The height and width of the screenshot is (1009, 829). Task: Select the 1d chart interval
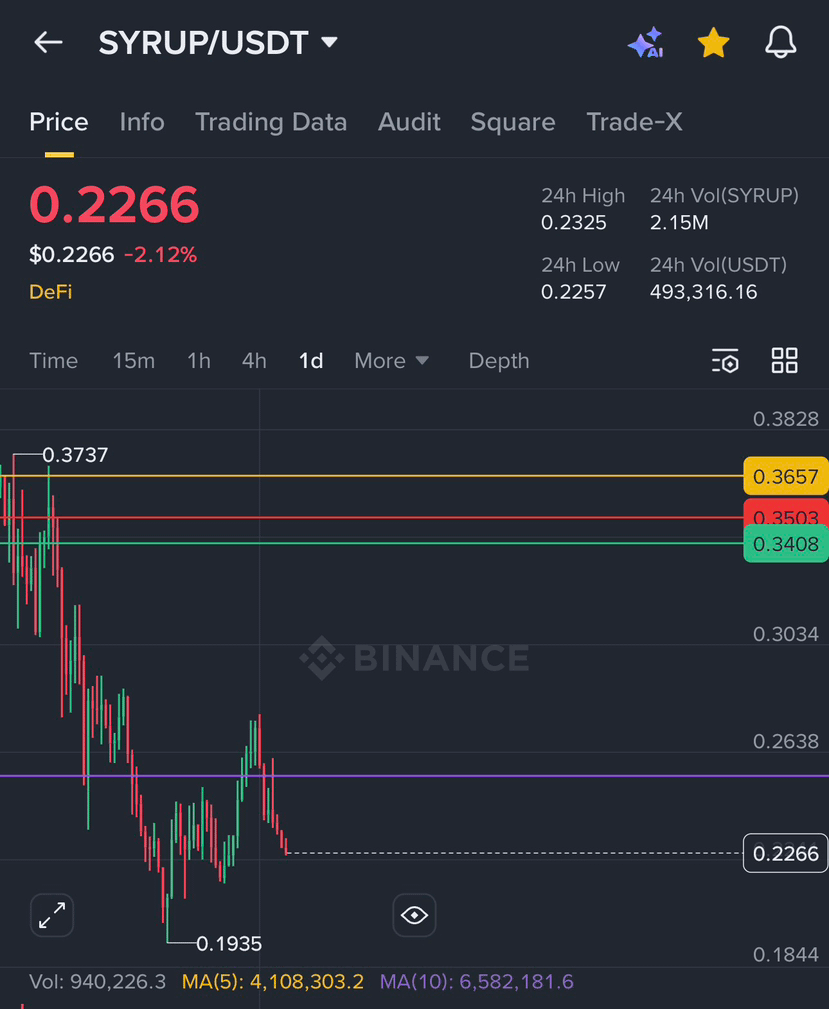click(x=311, y=361)
